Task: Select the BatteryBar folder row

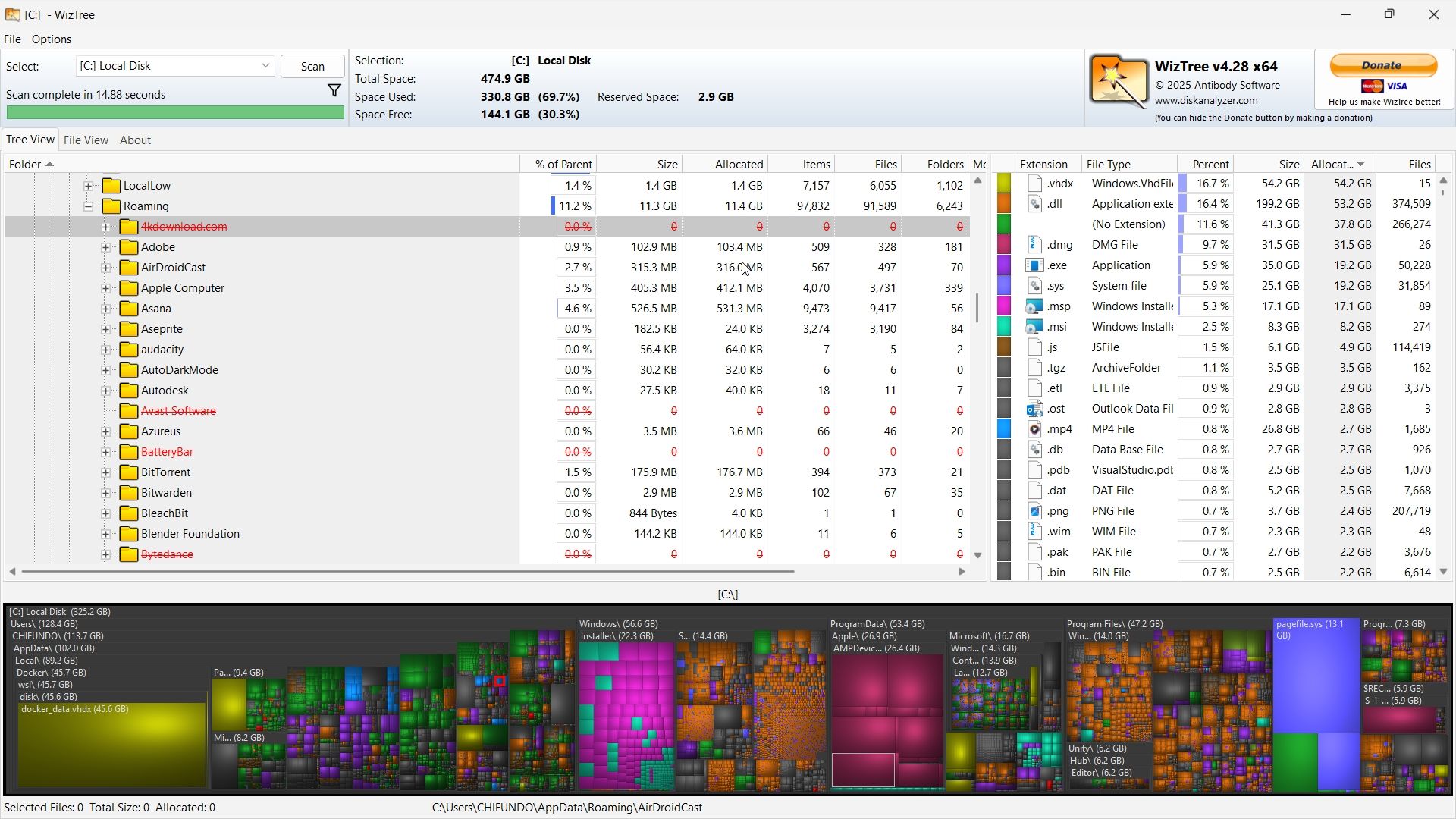Action: point(487,452)
